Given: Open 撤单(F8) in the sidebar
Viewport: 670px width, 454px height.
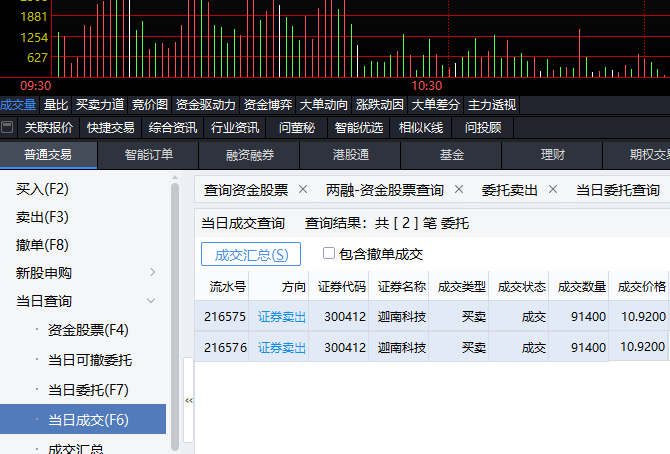Looking at the screenshot, I should tap(42, 245).
